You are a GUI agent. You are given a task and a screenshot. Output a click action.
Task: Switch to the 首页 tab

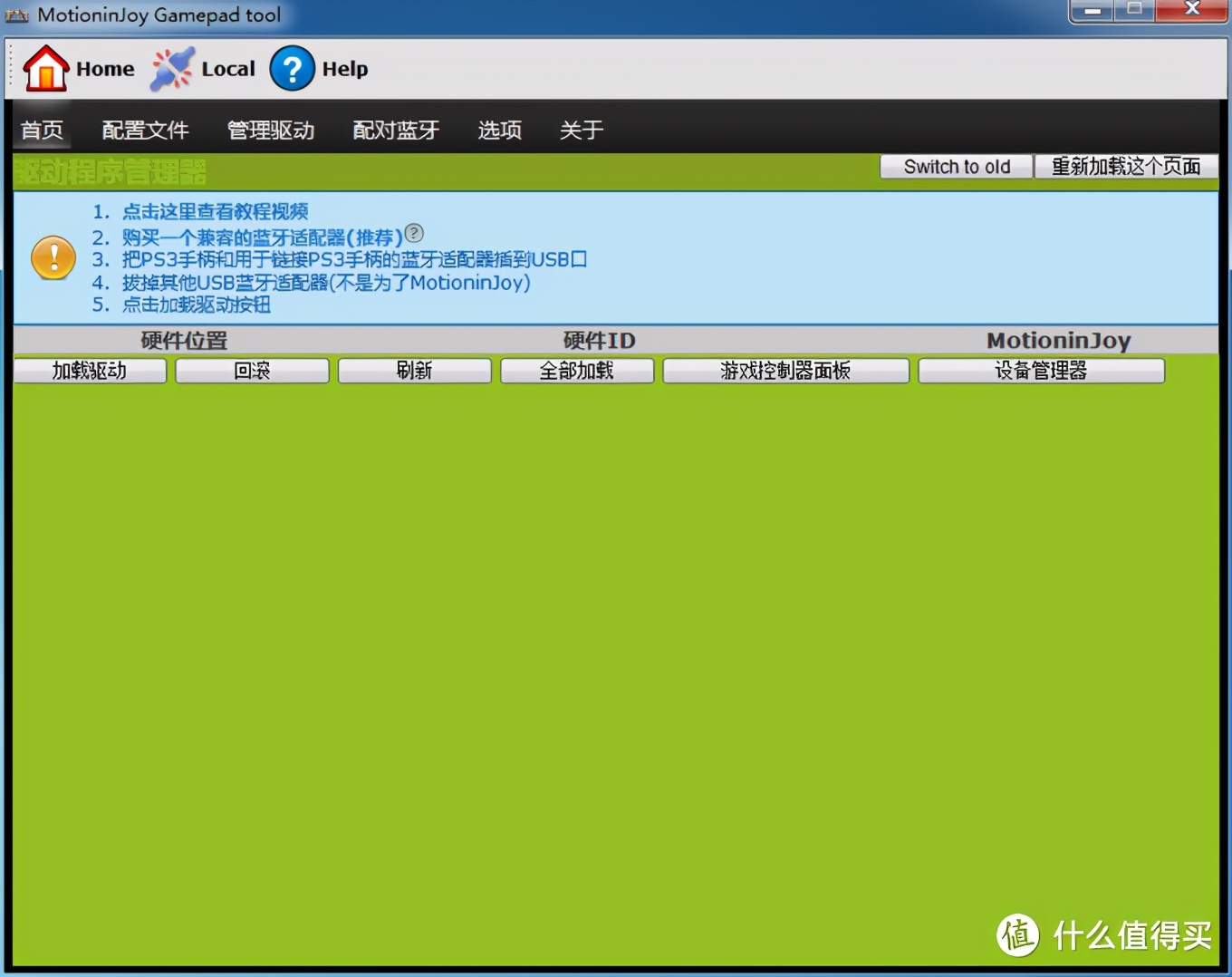pyautogui.click(x=43, y=131)
